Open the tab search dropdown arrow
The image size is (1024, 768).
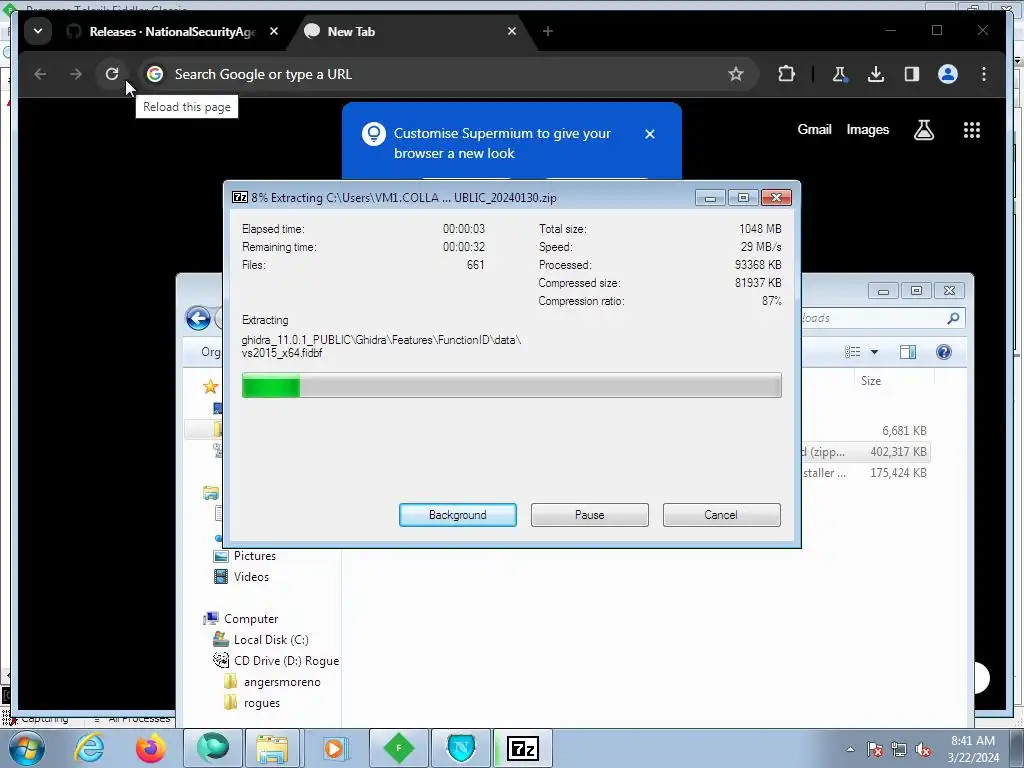coord(38,31)
